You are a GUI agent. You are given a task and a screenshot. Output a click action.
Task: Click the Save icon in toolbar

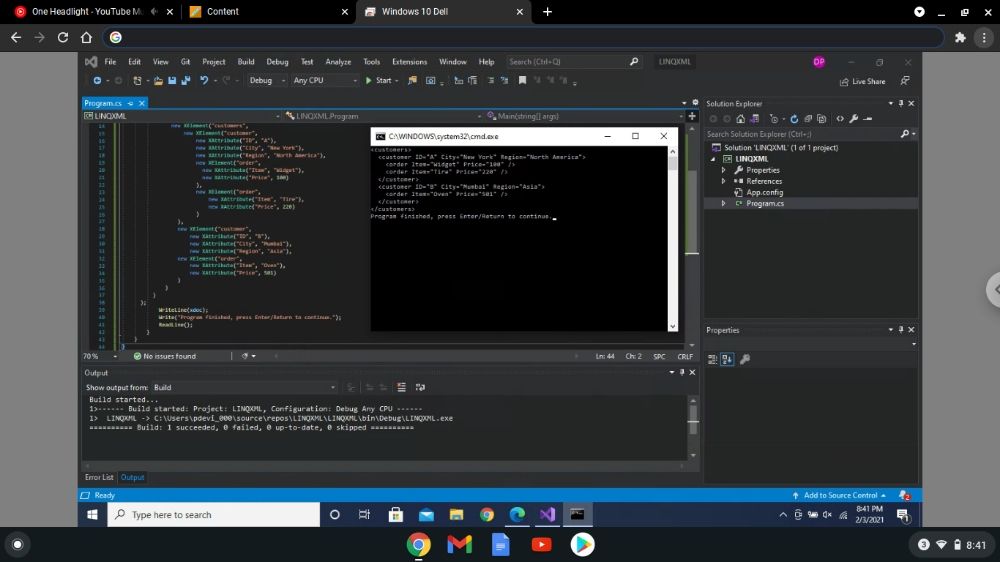172,80
